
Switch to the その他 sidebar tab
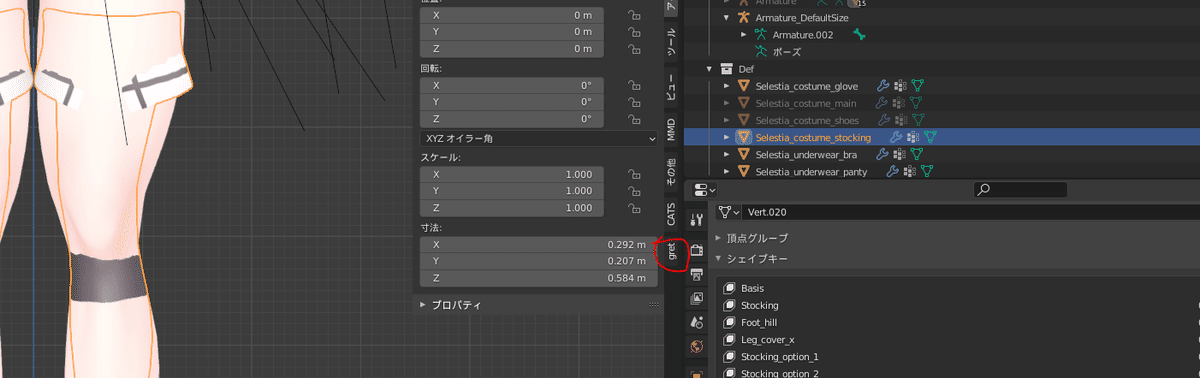[x=672, y=172]
